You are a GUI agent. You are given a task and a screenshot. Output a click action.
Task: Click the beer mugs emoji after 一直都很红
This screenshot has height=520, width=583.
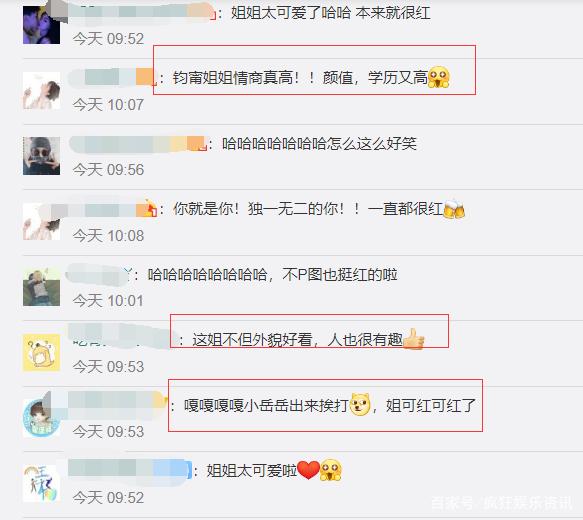[x=454, y=209]
